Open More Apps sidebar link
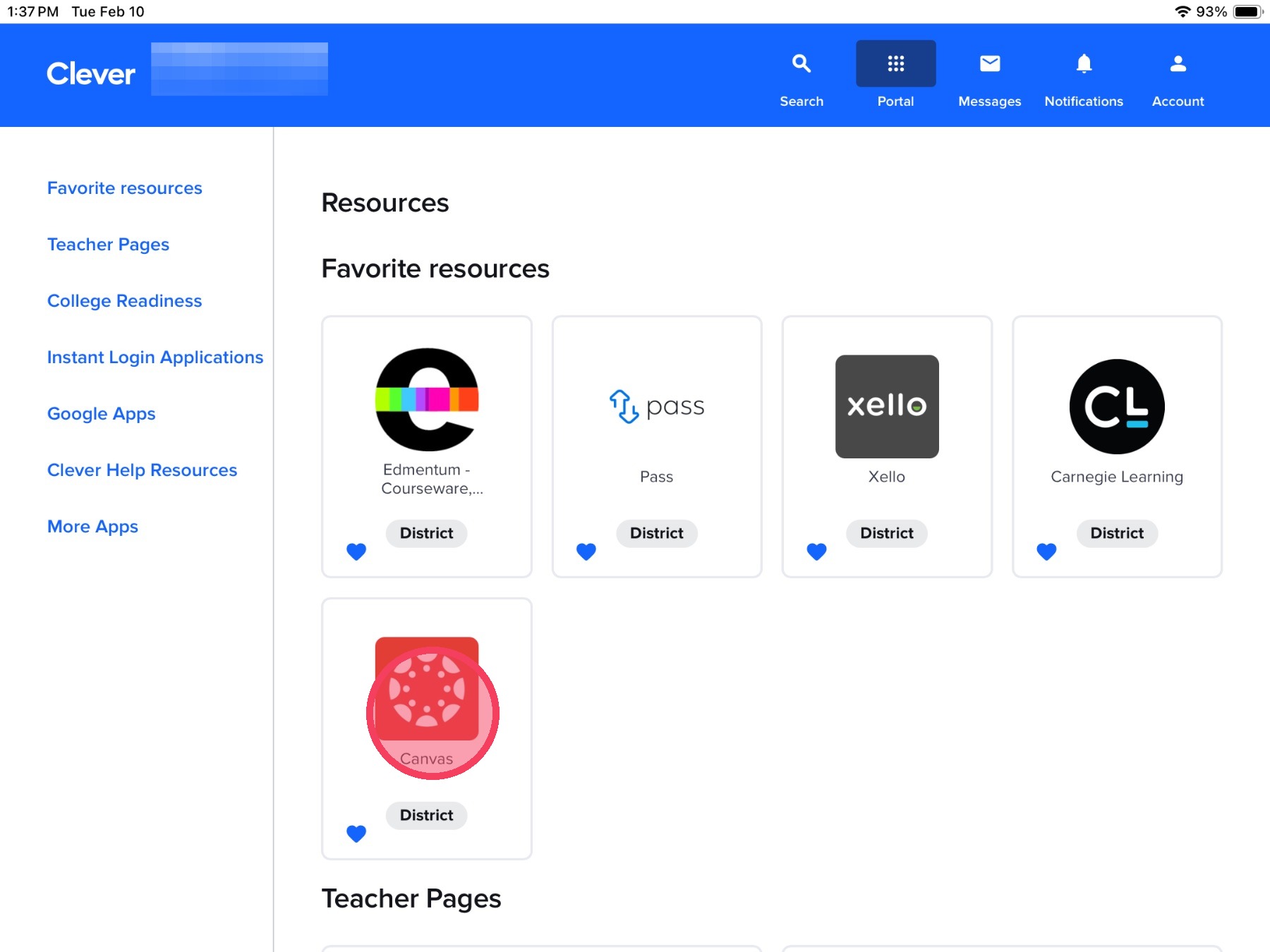The width and height of the screenshot is (1270, 952). (92, 527)
